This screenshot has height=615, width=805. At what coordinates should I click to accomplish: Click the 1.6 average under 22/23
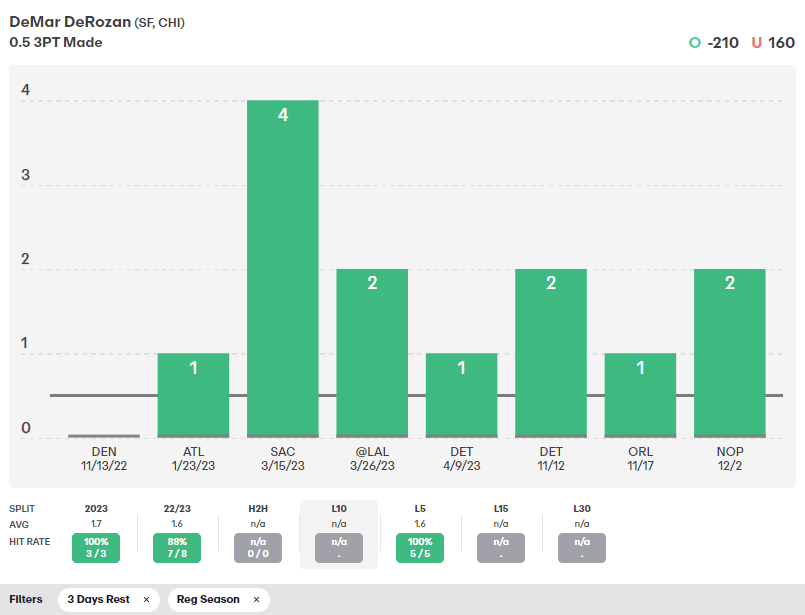177,524
